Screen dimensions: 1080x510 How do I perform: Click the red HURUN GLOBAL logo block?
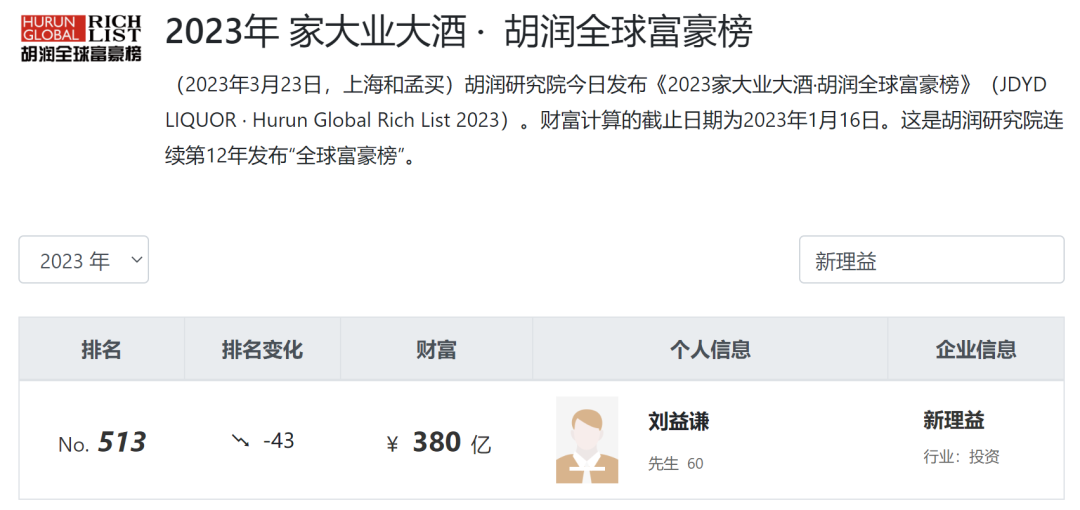point(50,28)
